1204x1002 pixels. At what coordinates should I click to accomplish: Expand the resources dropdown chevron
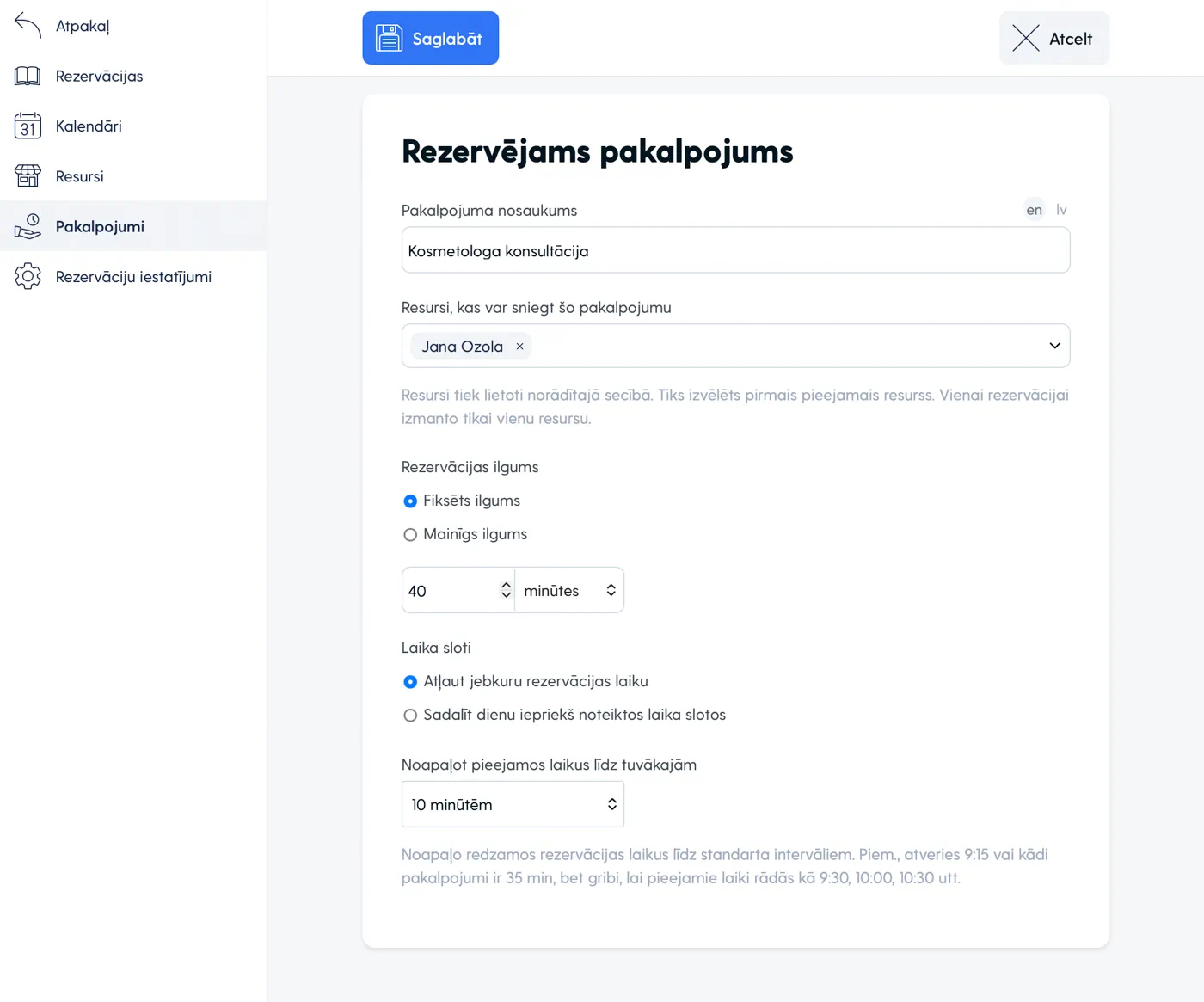coord(1054,346)
